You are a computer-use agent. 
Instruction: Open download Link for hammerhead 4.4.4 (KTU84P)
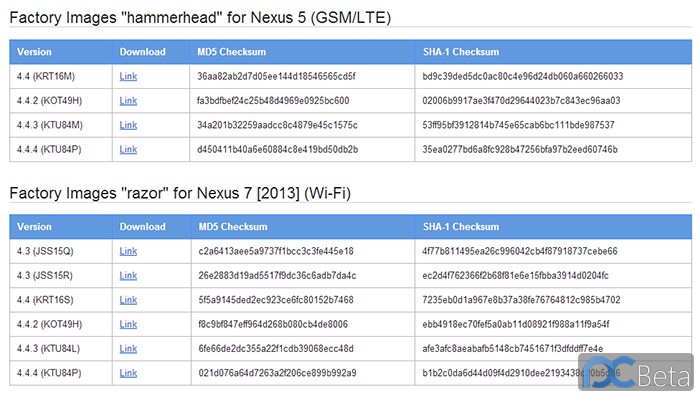[x=128, y=150]
